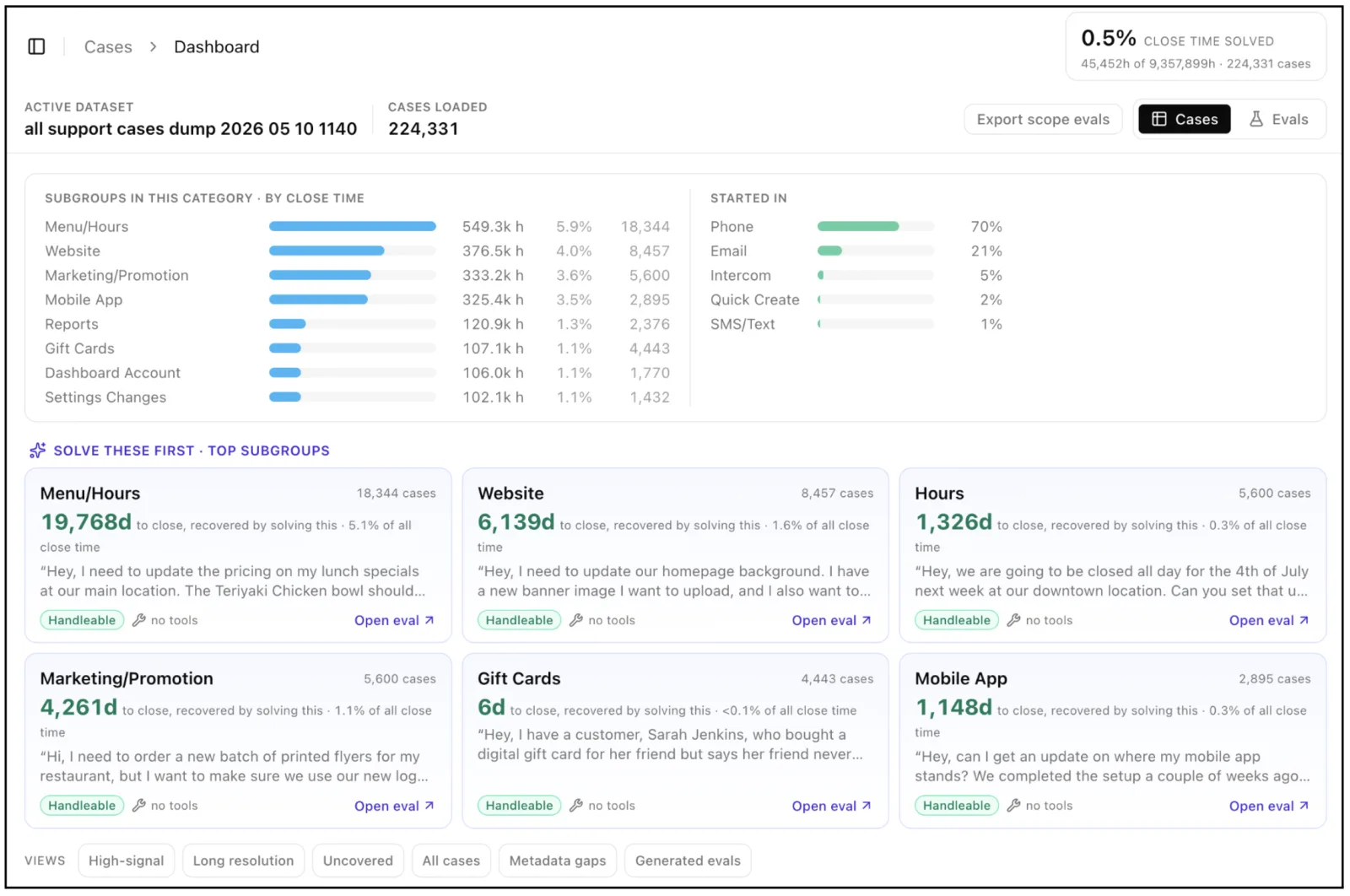The height and width of the screenshot is (896, 1350).
Task: Toggle the sidebar panel icon
Action: (x=36, y=46)
